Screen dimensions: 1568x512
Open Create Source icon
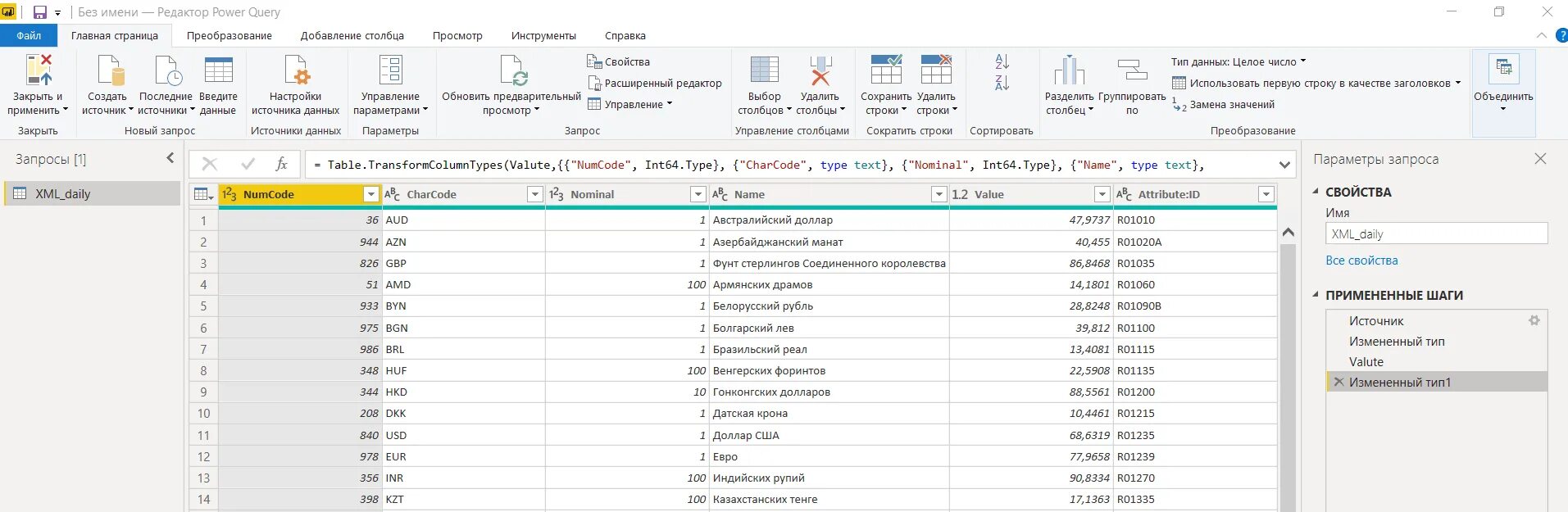pos(110,70)
